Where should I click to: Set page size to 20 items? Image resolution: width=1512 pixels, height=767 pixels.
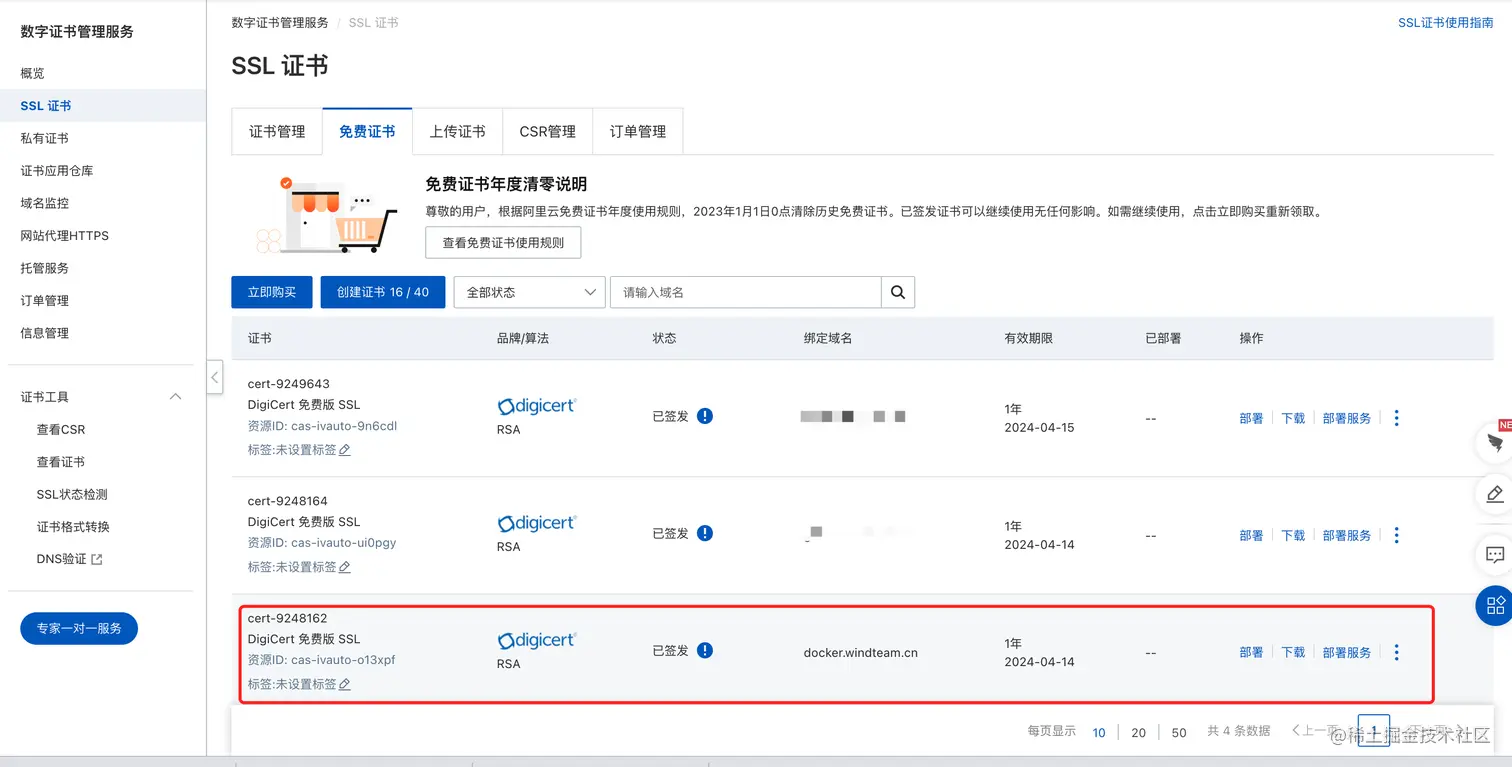pyautogui.click(x=1138, y=732)
